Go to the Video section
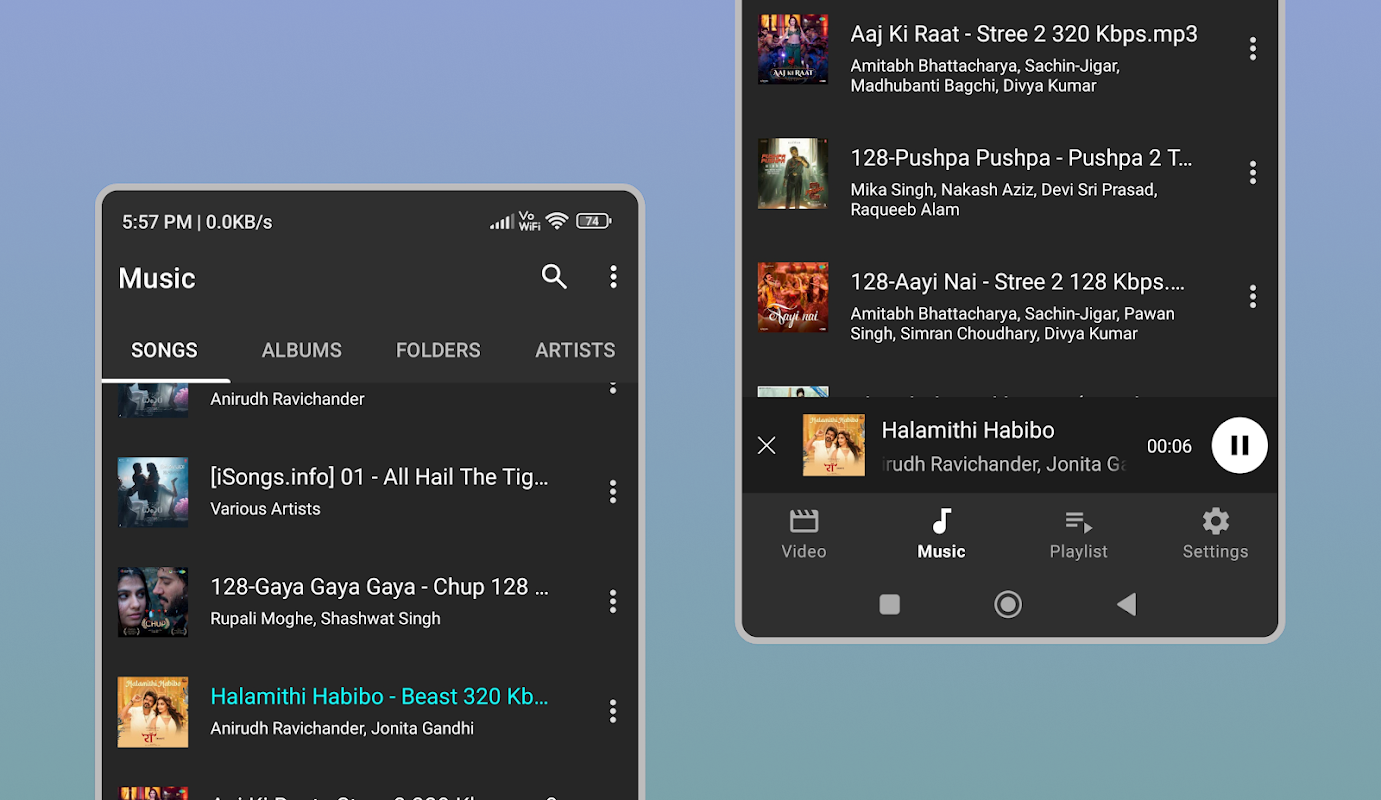This screenshot has width=1381, height=800. (804, 534)
